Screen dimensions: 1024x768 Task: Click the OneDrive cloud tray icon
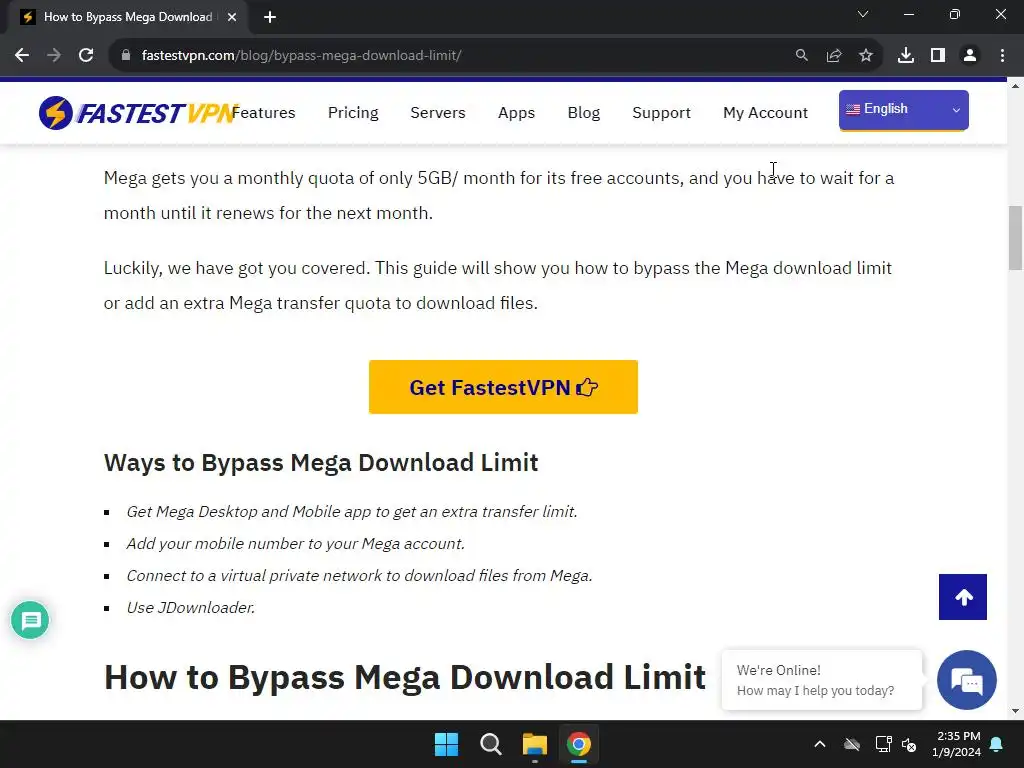[x=852, y=744]
